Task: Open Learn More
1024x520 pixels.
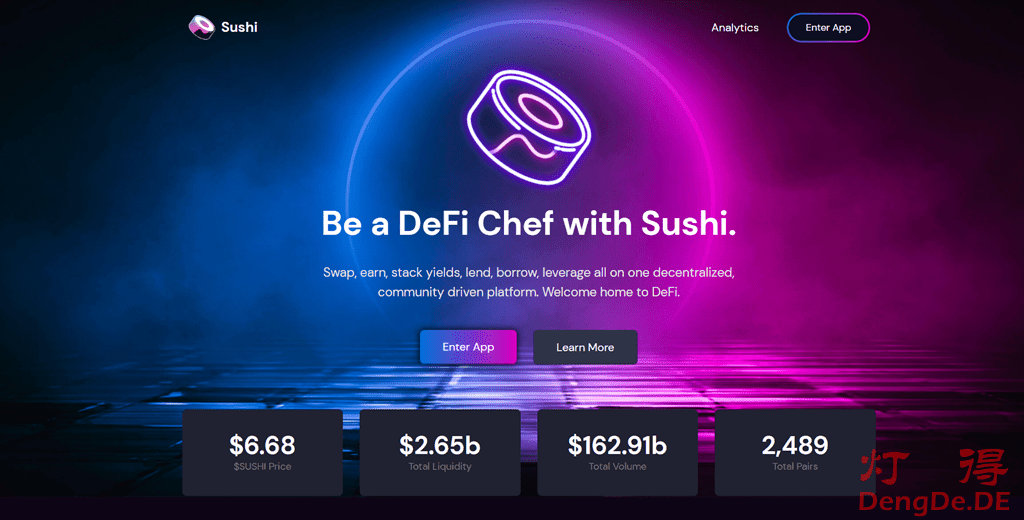Action: point(585,347)
